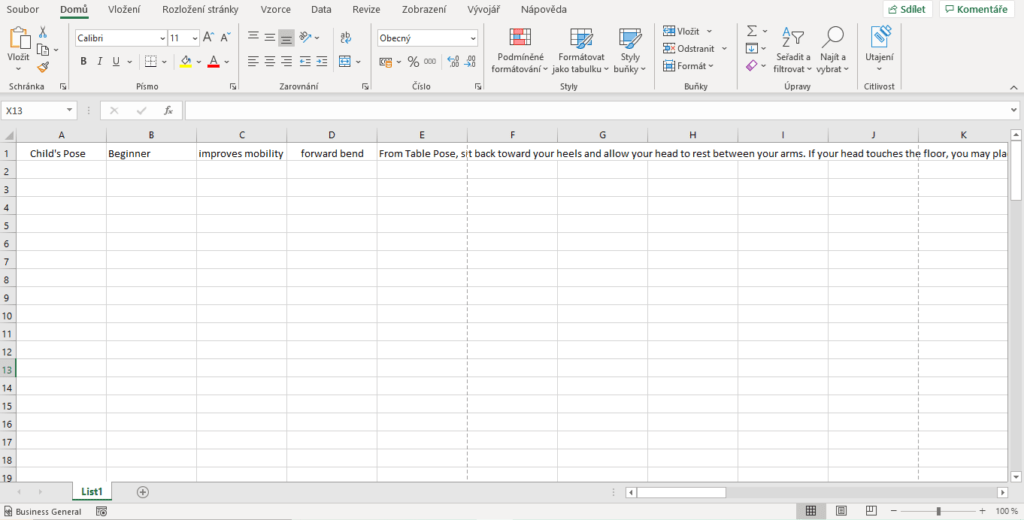The height and width of the screenshot is (520, 1024).
Task: Click the Cut scissors icon
Action: (x=43, y=33)
